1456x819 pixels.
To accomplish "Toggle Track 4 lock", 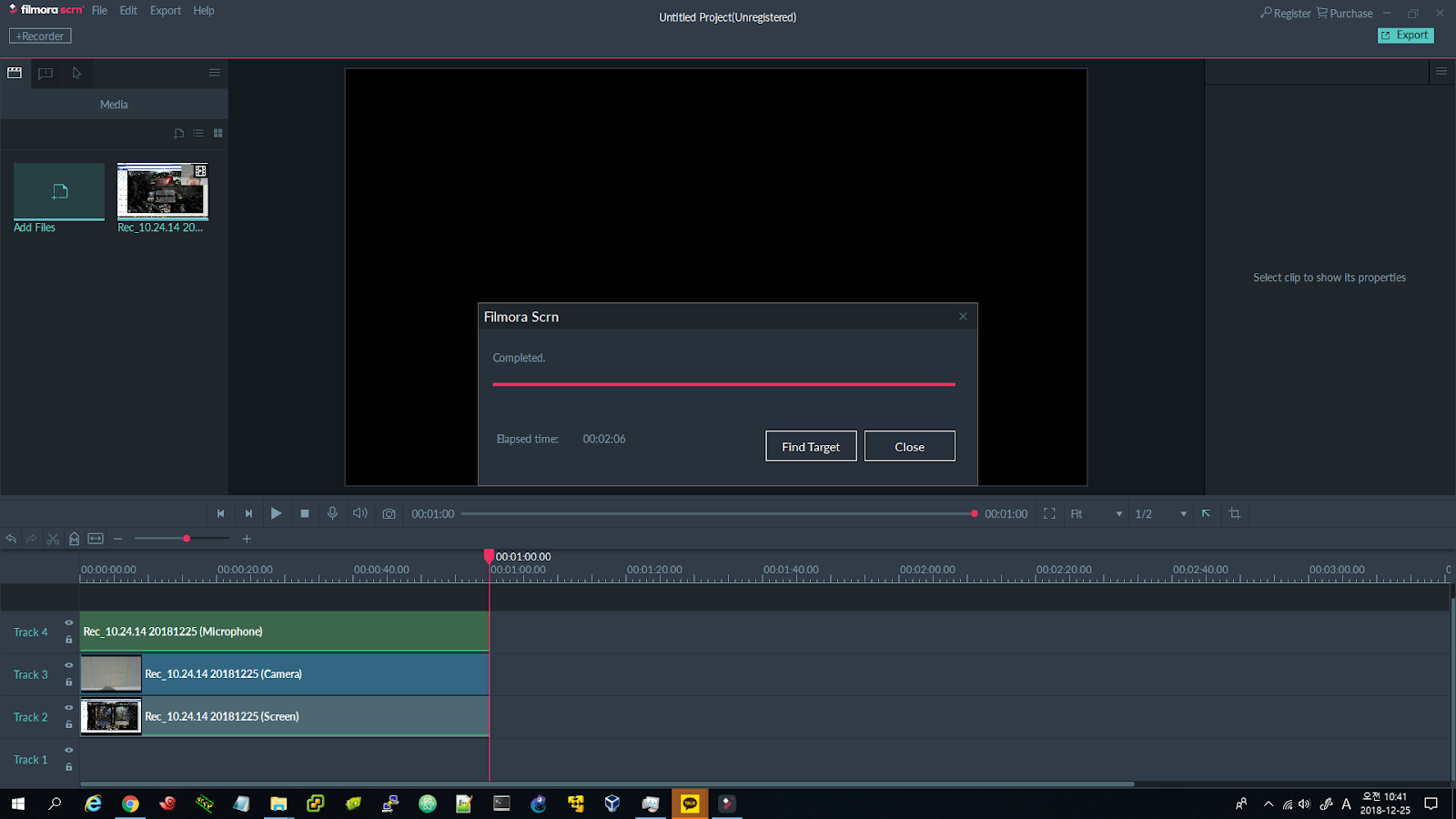I will click(68, 640).
